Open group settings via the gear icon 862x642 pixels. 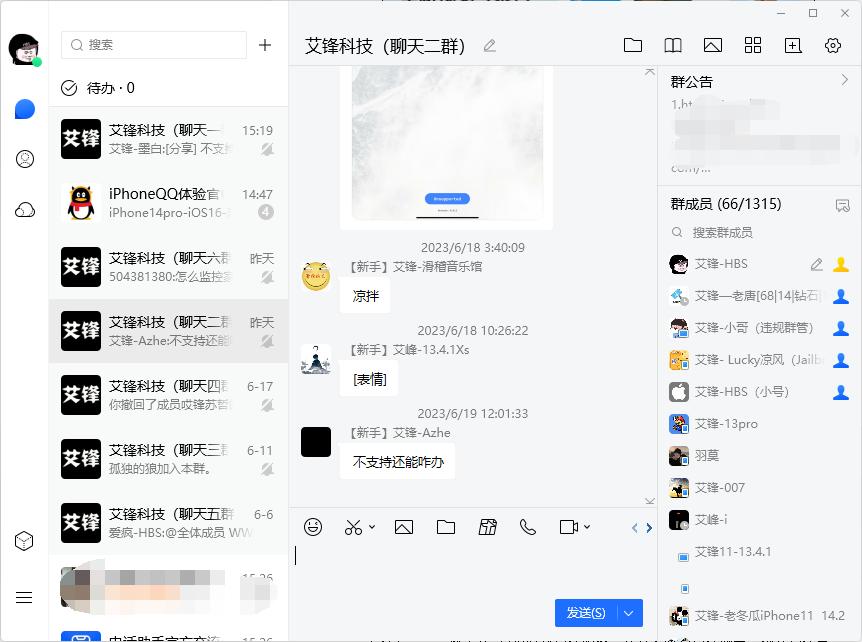[x=833, y=45]
